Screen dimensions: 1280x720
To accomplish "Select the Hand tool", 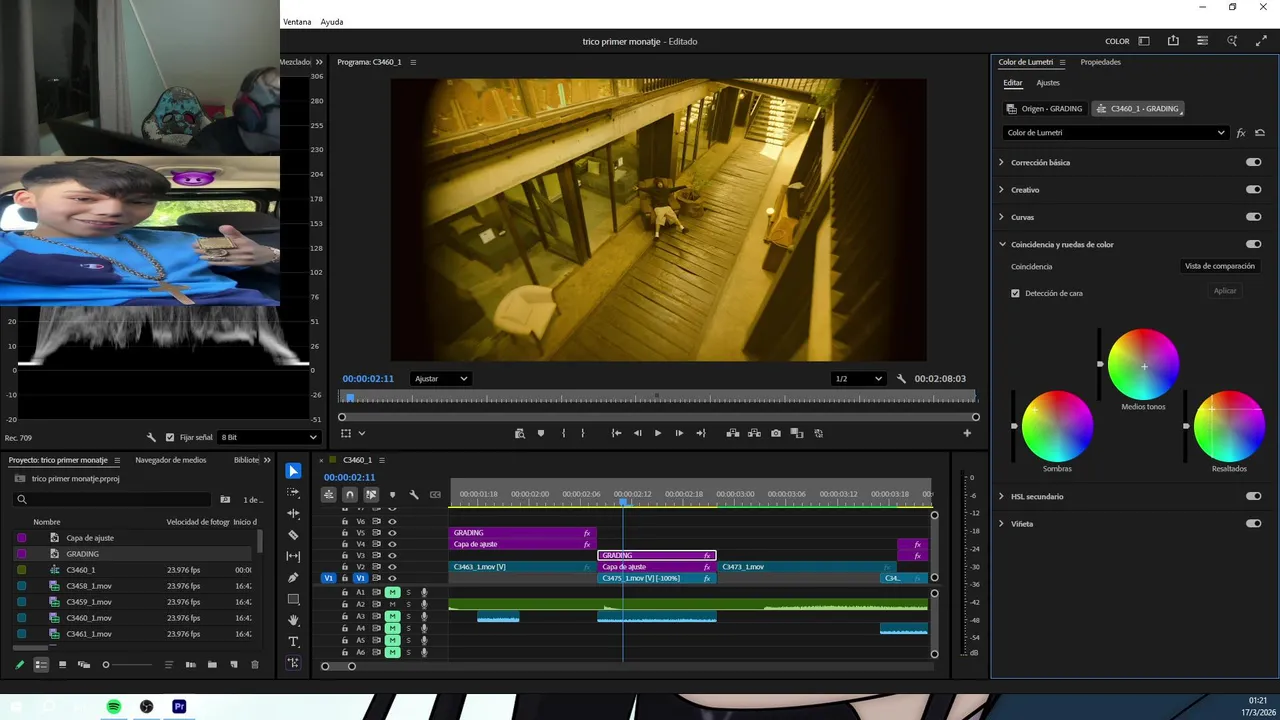I will (x=293, y=620).
